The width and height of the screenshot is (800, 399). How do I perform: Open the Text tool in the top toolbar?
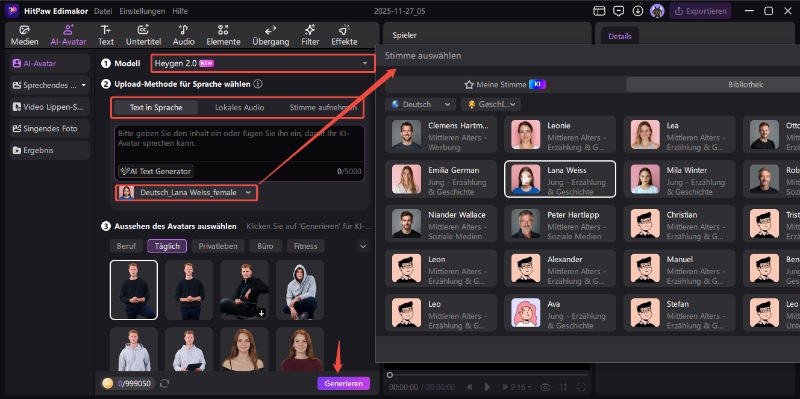point(106,35)
